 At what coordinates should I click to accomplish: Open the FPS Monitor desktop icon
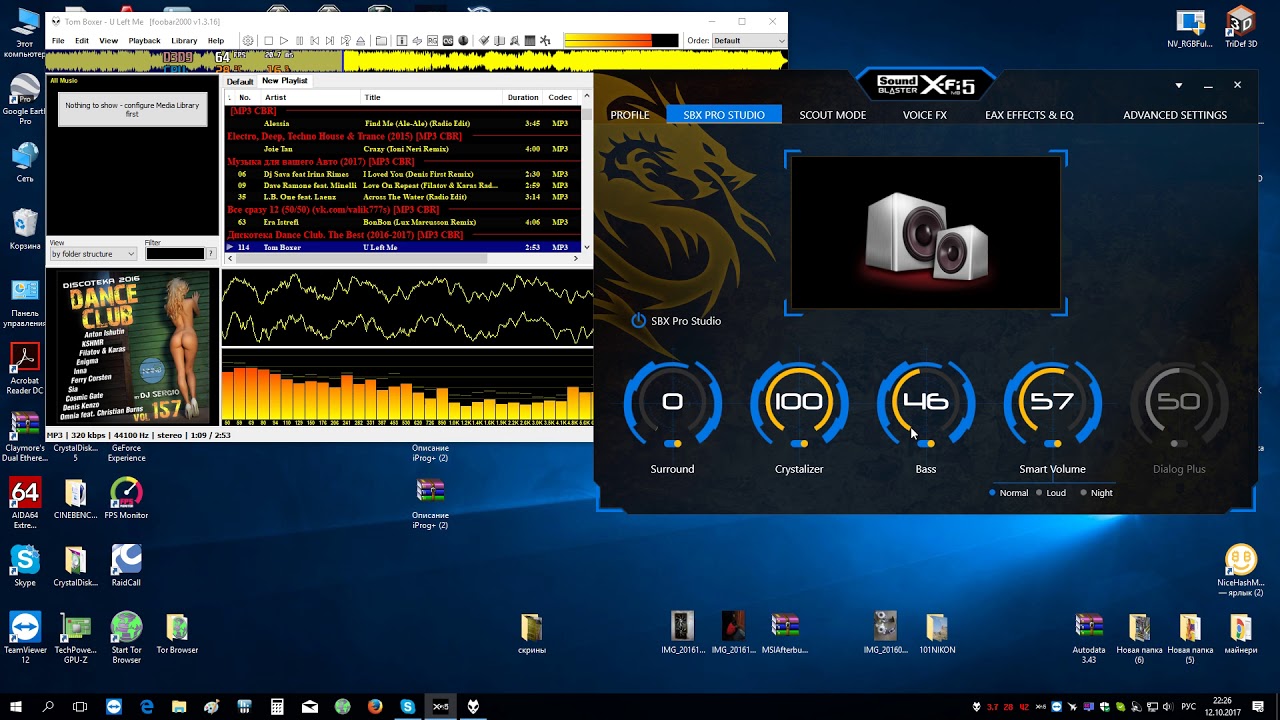126,498
